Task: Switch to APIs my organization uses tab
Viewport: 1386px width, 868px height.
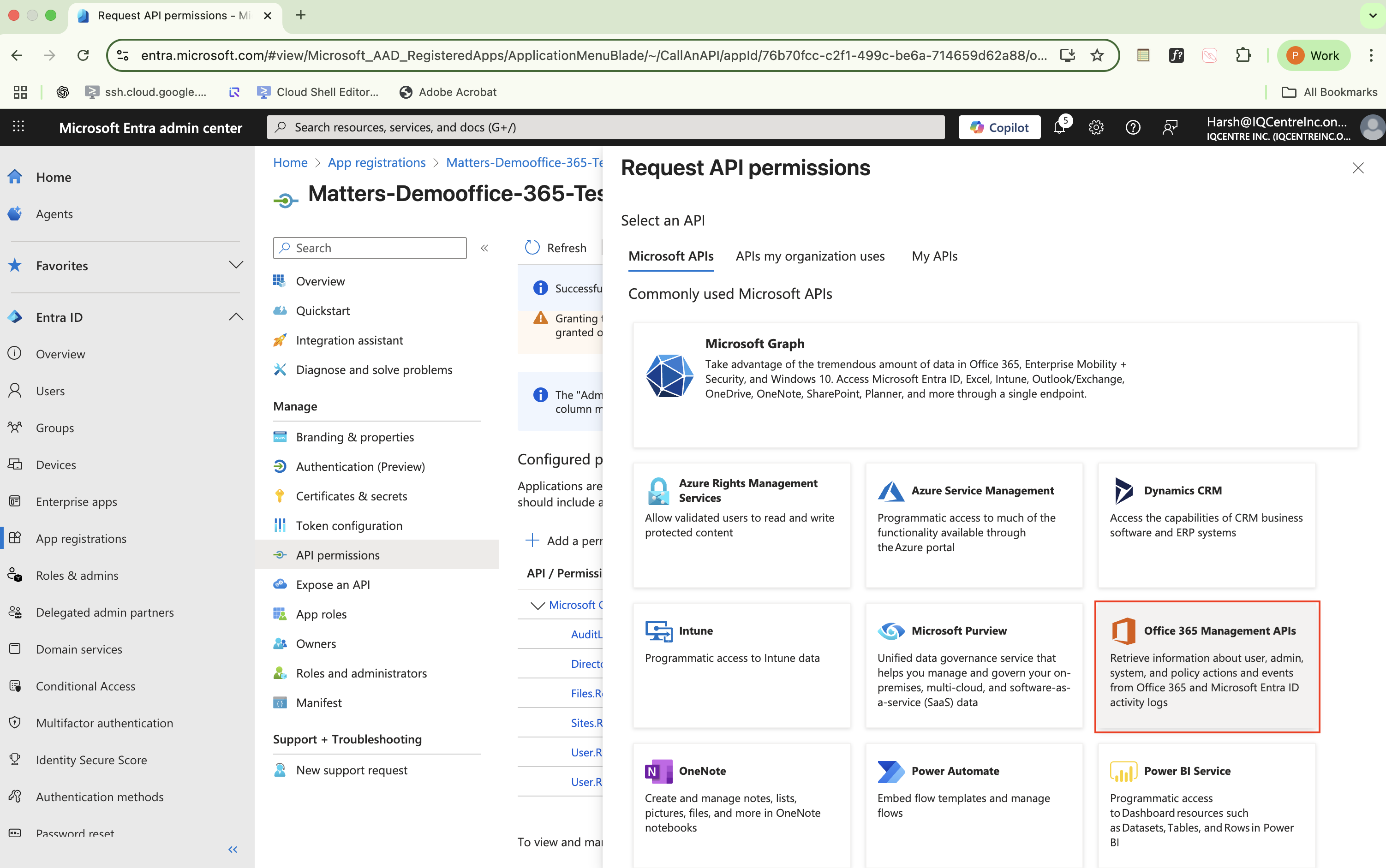Action: [810, 256]
